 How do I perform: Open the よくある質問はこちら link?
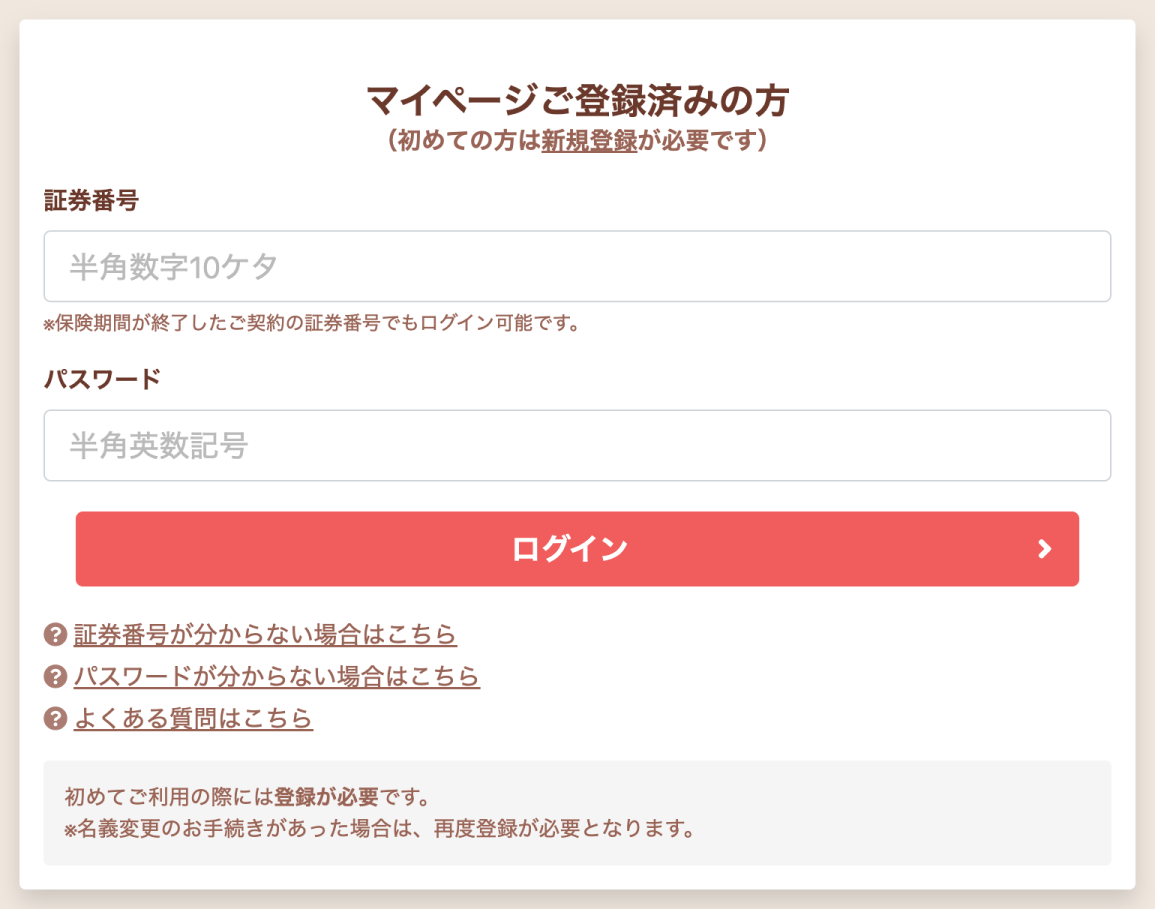coord(193,718)
